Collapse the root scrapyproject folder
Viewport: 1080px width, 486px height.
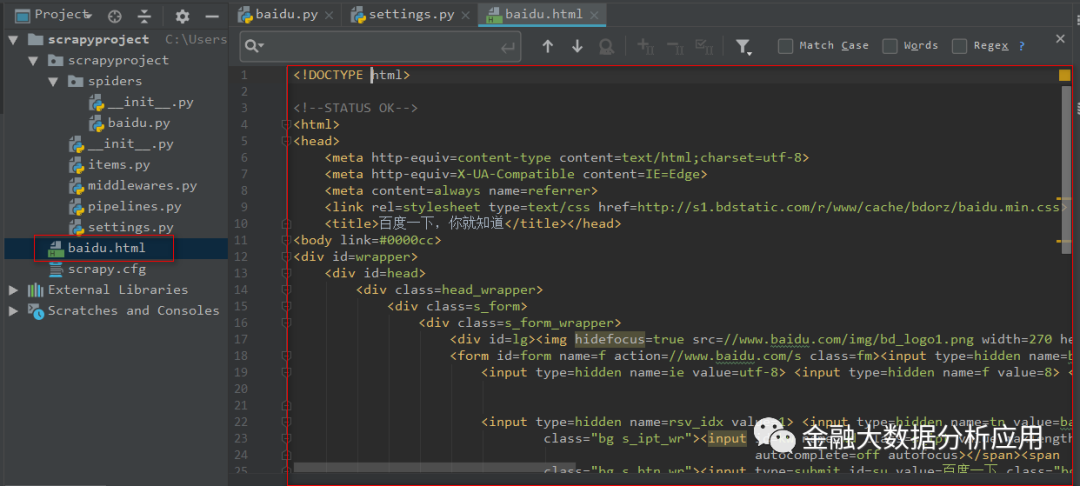point(12,40)
